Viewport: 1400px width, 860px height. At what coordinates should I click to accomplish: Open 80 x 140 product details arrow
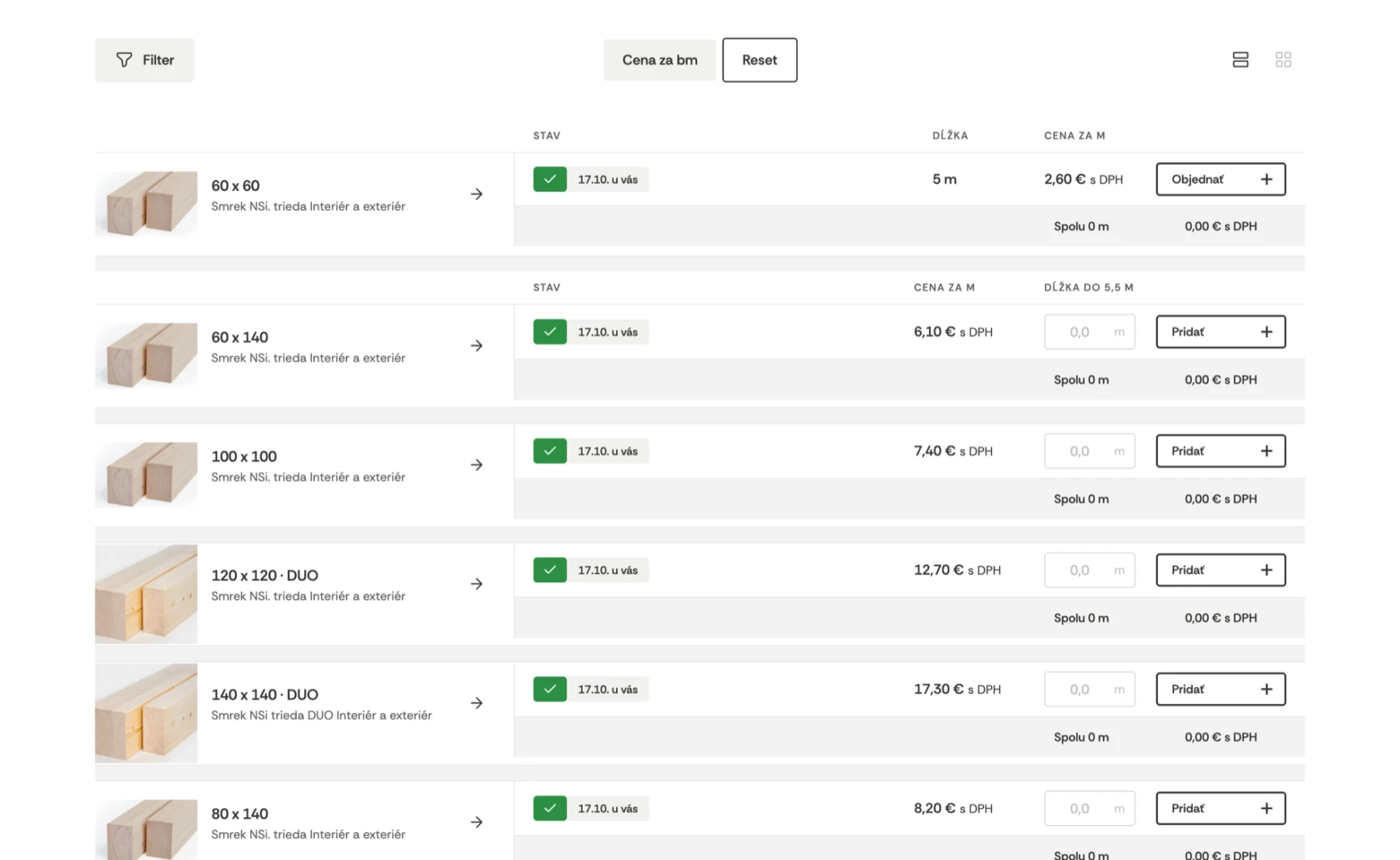477,823
